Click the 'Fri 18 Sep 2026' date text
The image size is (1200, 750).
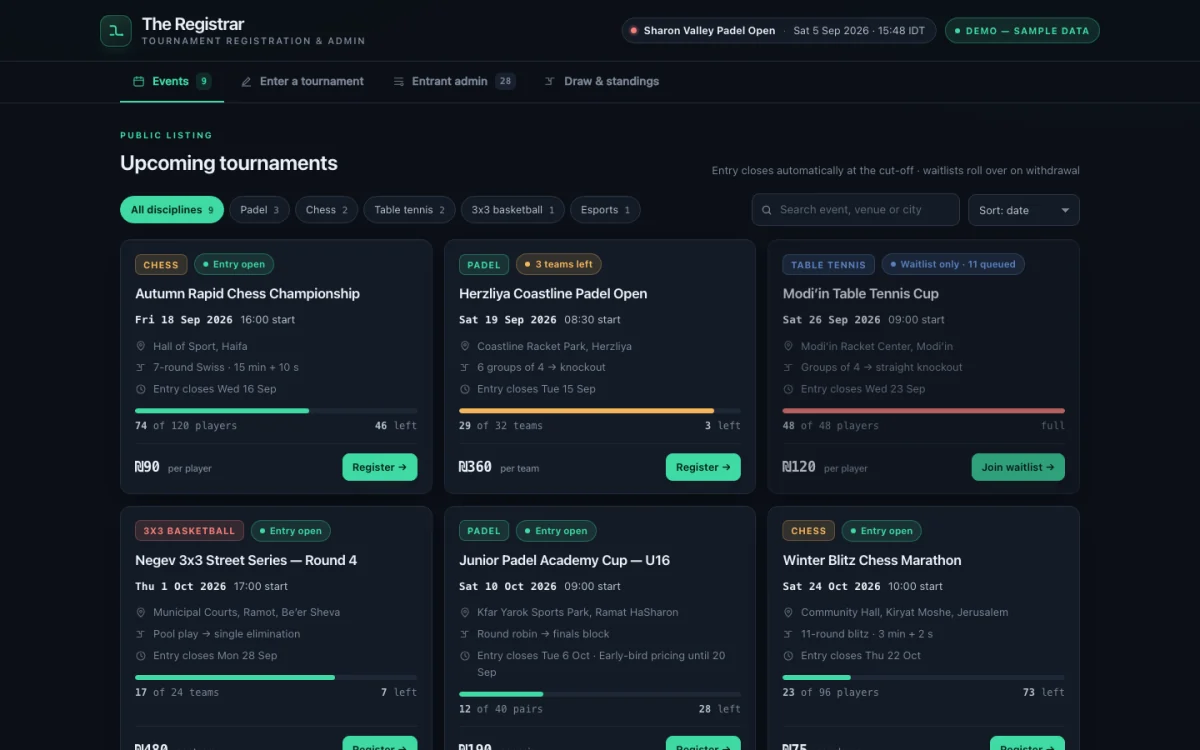tap(184, 320)
